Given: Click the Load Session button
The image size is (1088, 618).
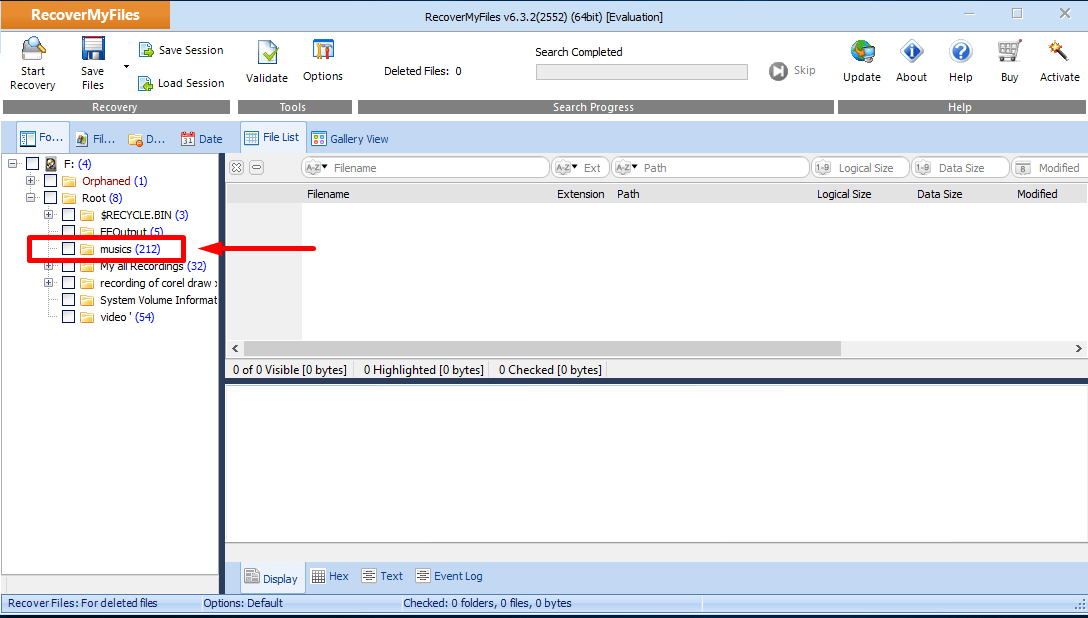Looking at the screenshot, I should [x=181, y=83].
